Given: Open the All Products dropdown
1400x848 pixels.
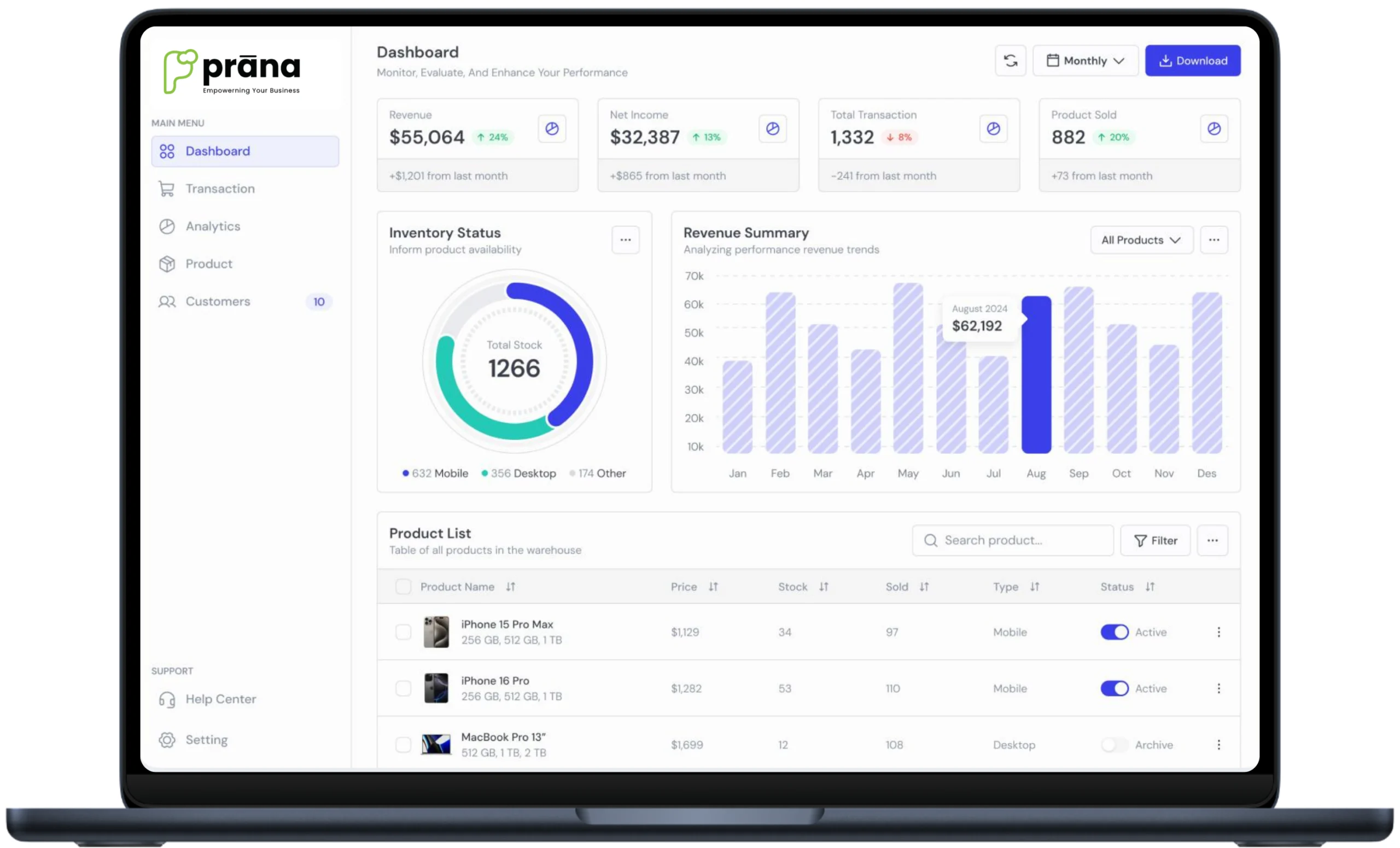Looking at the screenshot, I should (x=1141, y=240).
